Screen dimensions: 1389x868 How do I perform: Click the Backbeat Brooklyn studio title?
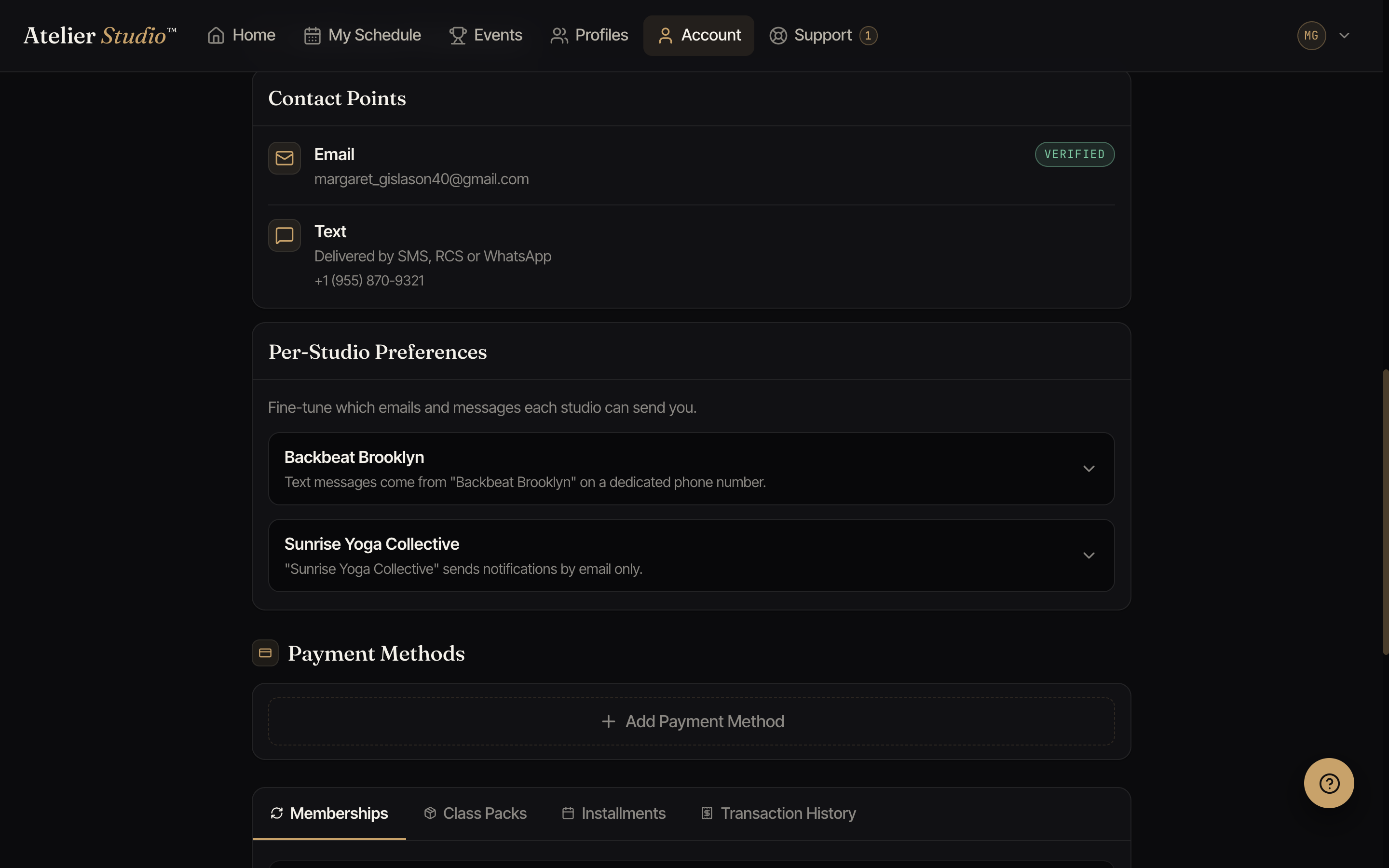(x=354, y=458)
